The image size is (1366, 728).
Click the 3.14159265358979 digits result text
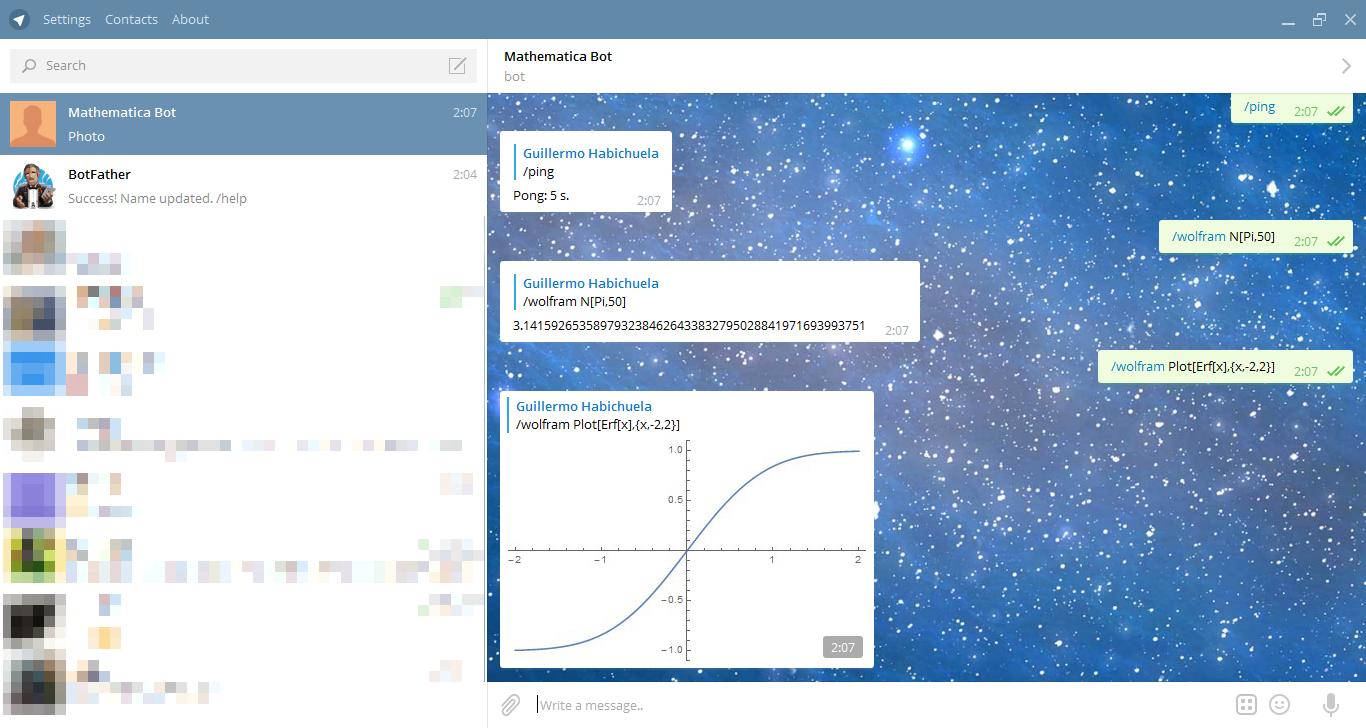point(689,326)
